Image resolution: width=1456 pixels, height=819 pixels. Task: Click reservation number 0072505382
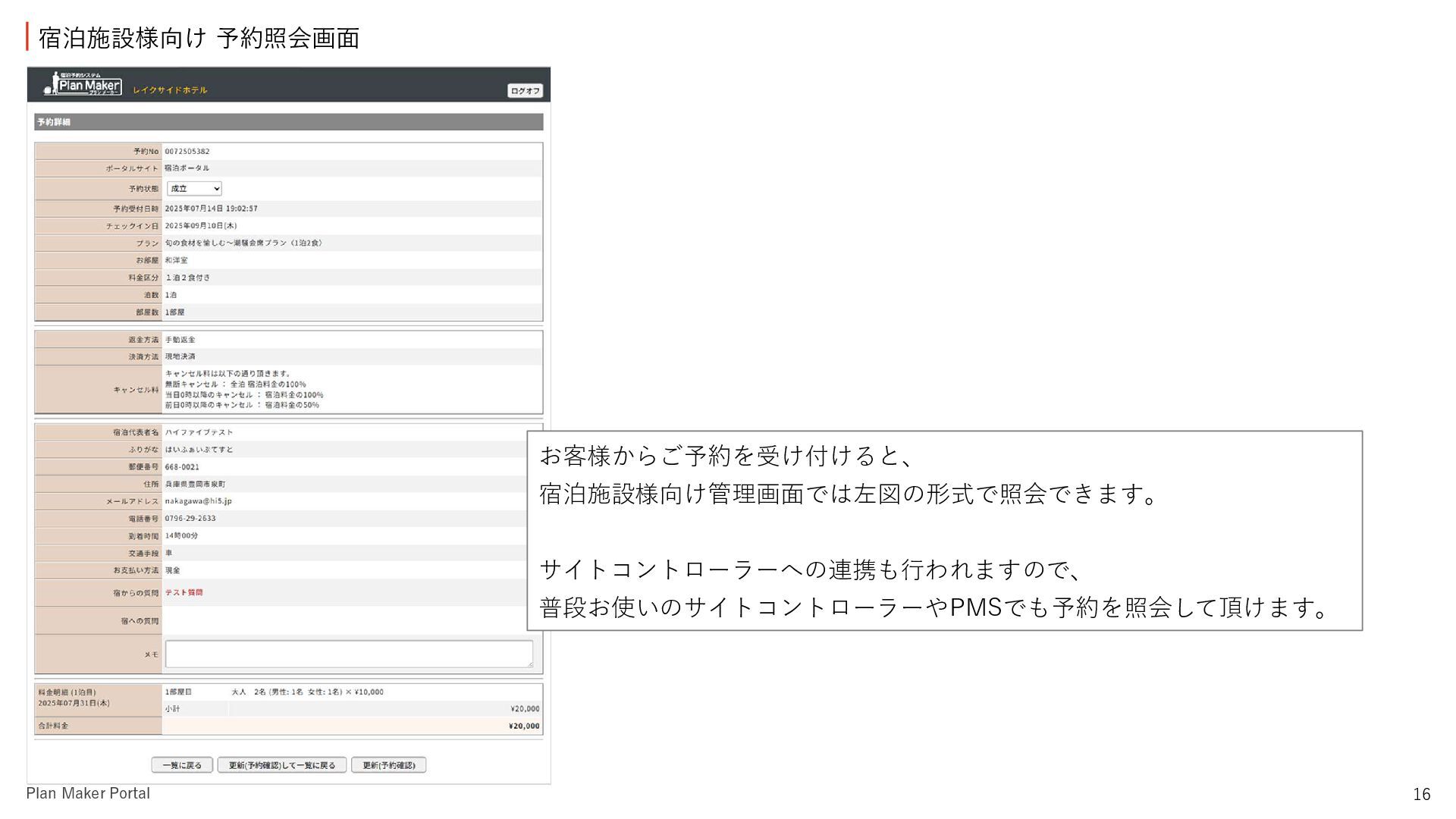pos(187,152)
